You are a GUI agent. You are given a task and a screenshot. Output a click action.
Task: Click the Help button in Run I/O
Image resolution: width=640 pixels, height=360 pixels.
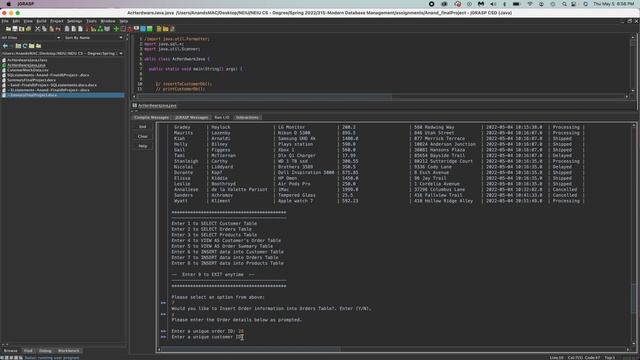point(142,146)
